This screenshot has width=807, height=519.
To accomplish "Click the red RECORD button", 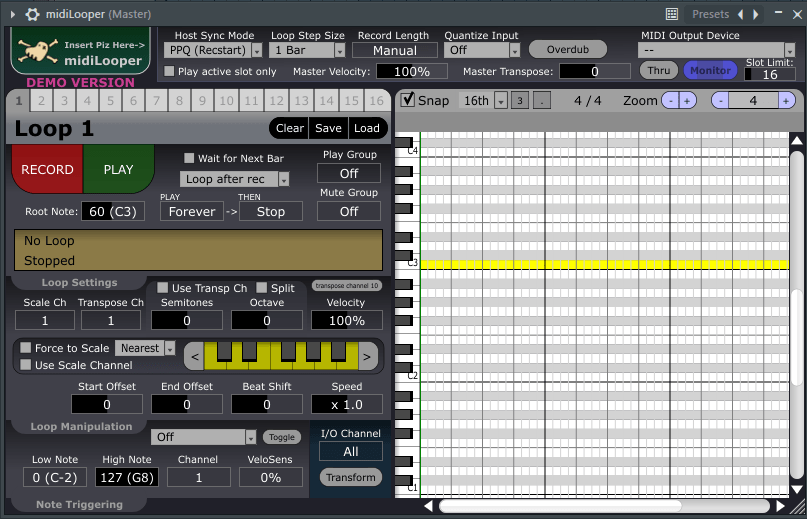I will coord(47,169).
